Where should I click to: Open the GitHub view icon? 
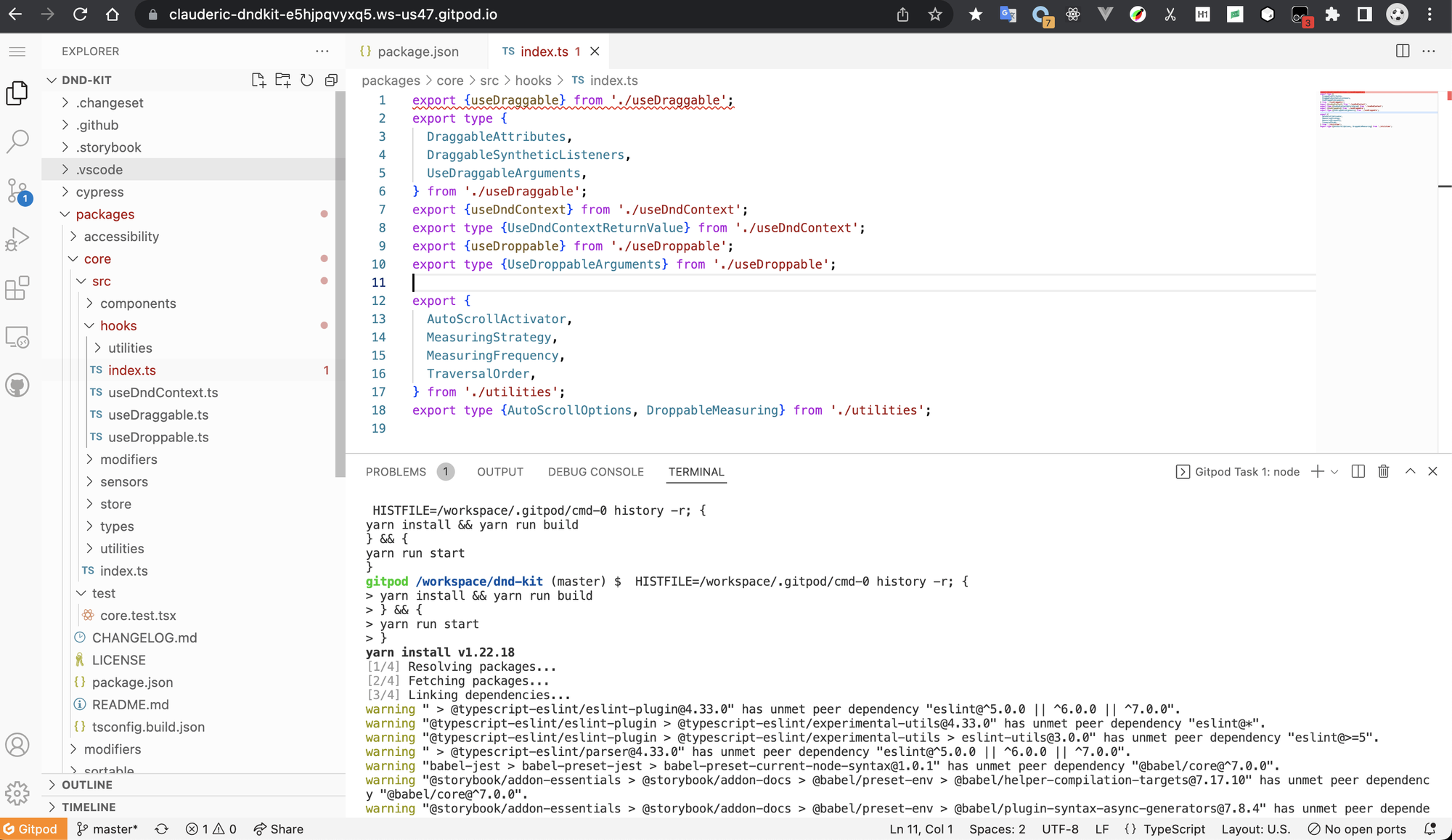click(x=17, y=386)
